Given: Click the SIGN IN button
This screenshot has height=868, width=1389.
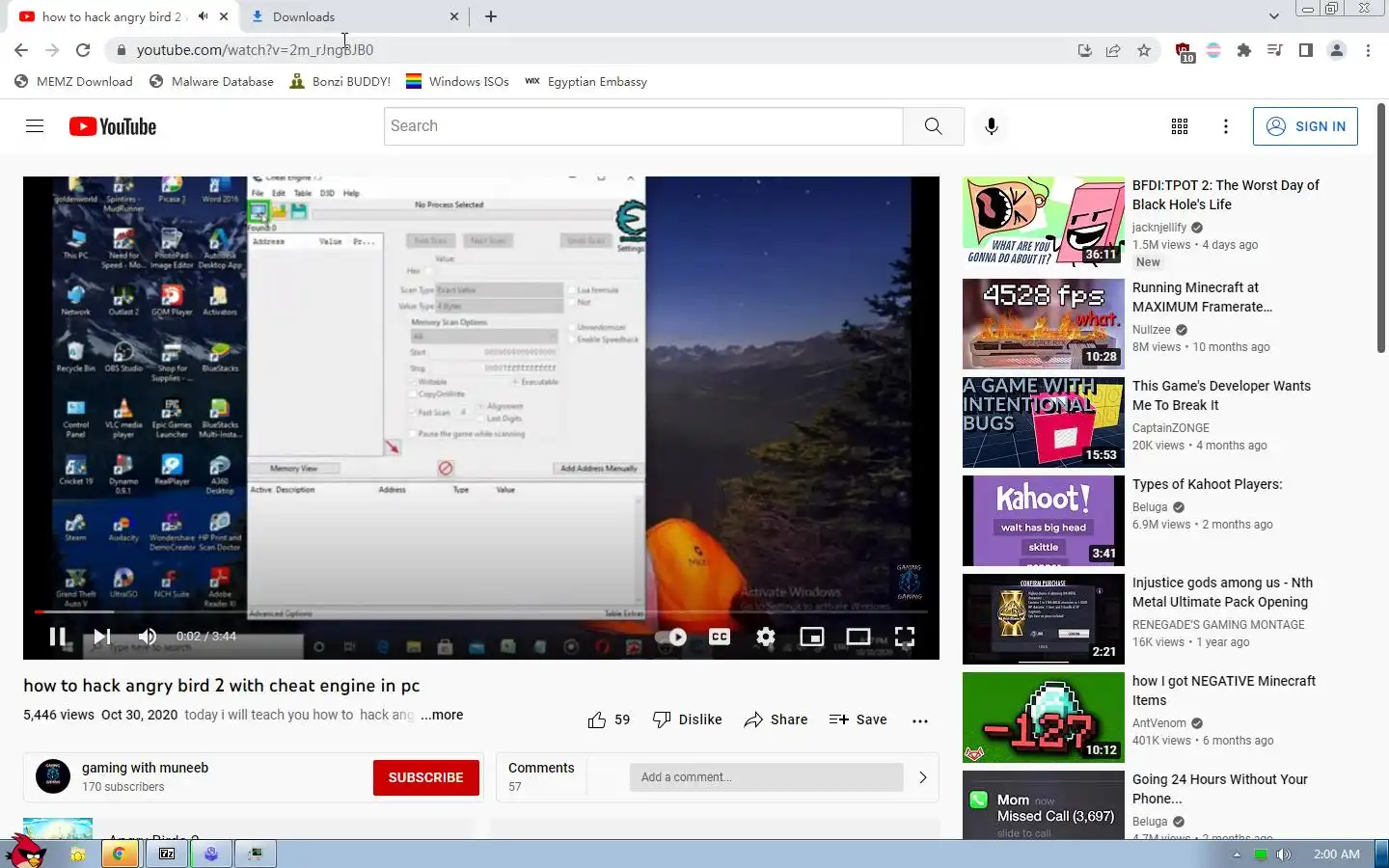Looking at the screenshot, I should (x=1305, y=126).
